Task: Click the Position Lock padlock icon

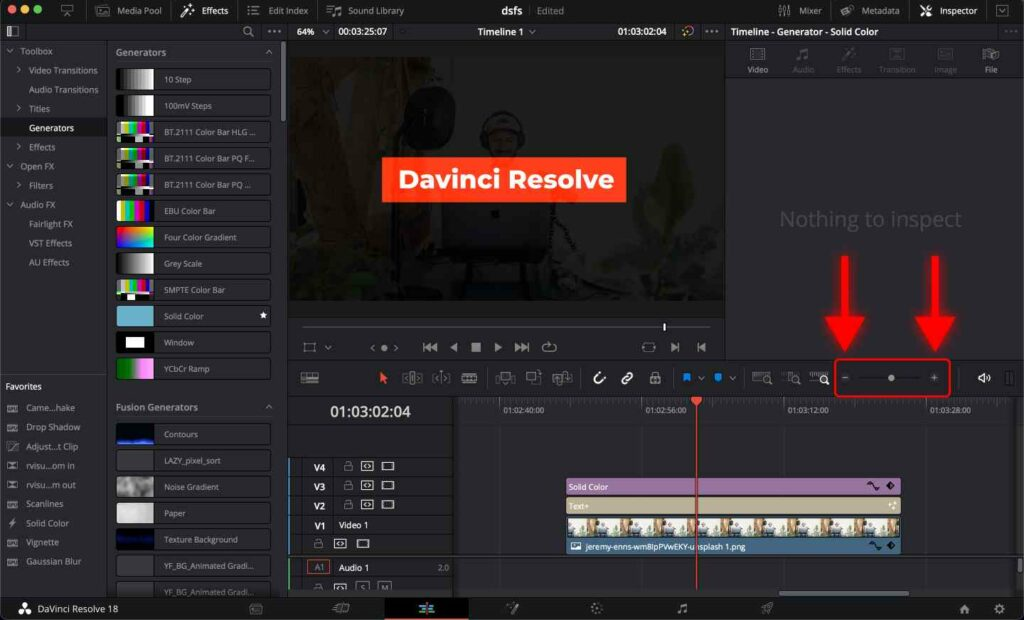Action: 656,377
